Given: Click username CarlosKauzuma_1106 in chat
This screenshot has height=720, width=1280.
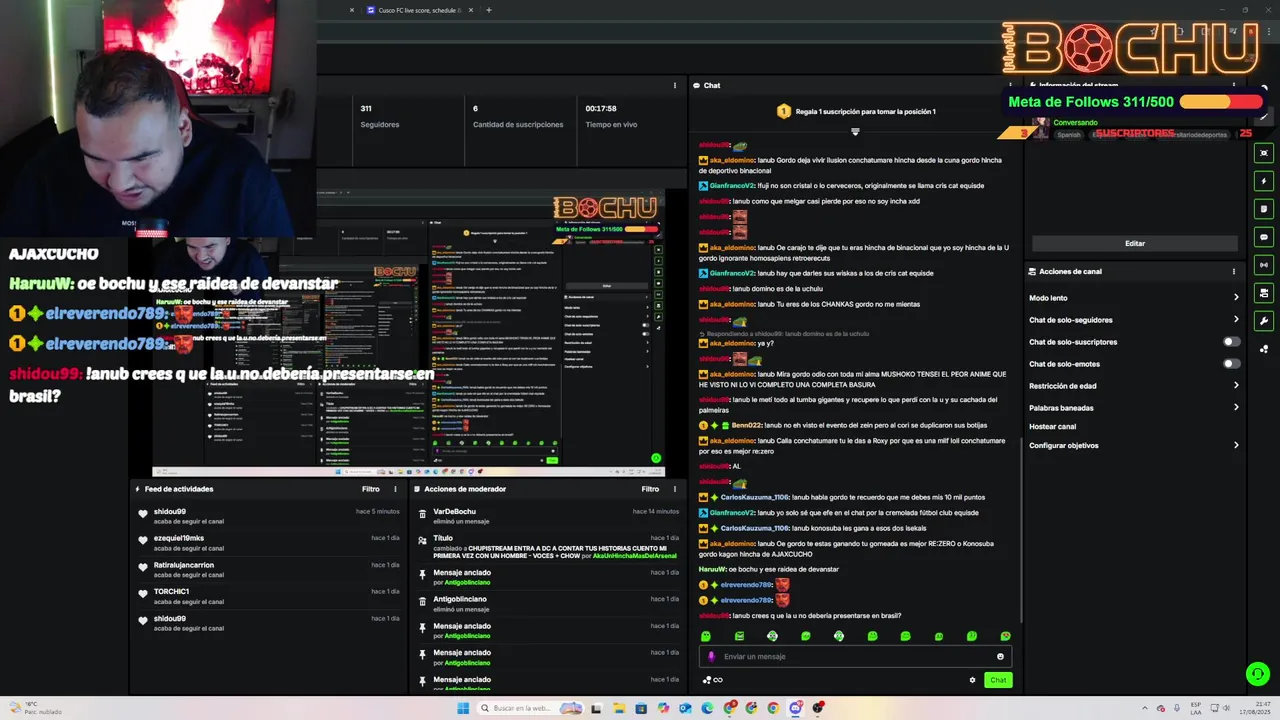Looking at the screenshot, I should pyautogui.click(x=755, y=497).
